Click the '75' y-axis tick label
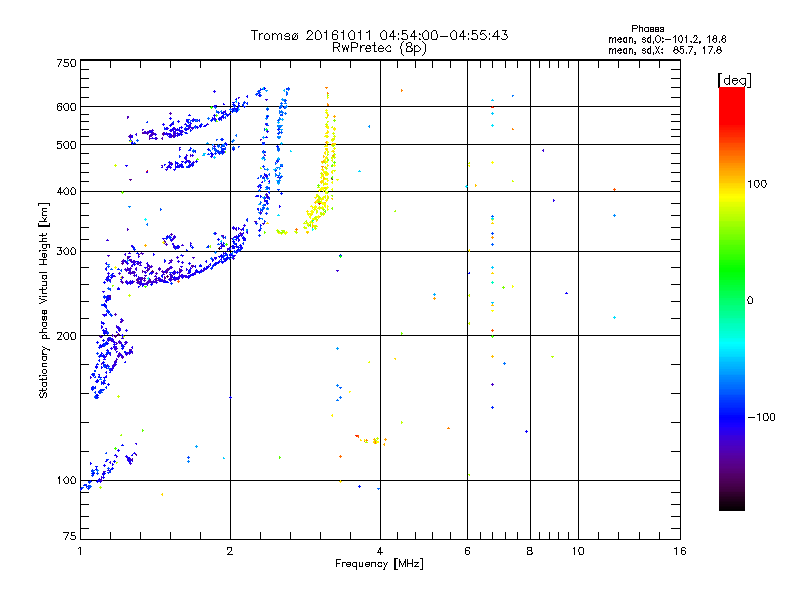The width and height of the screenshot is (800, 600). pos(70,536)
